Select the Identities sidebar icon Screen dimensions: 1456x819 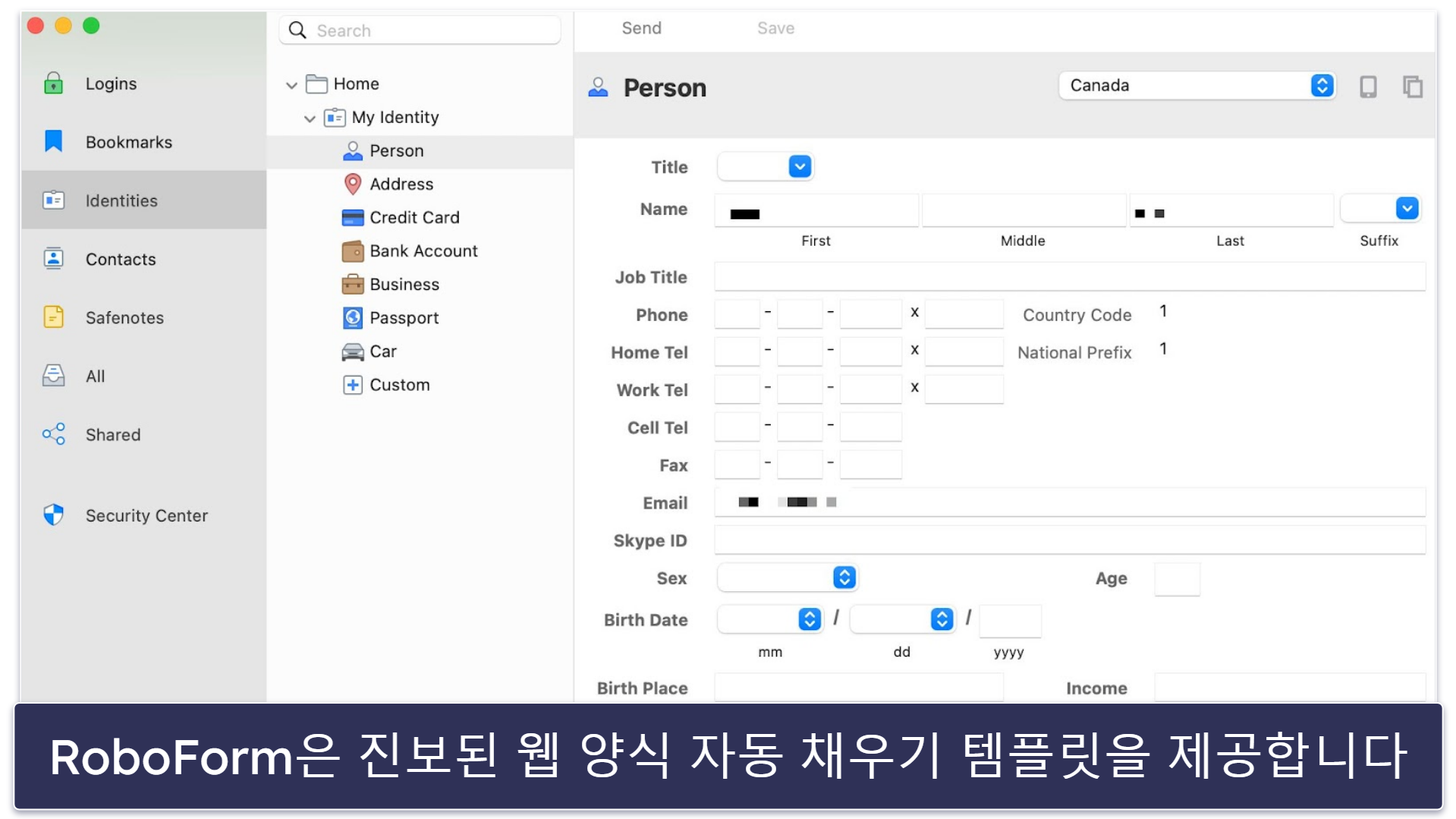(53, 200)
